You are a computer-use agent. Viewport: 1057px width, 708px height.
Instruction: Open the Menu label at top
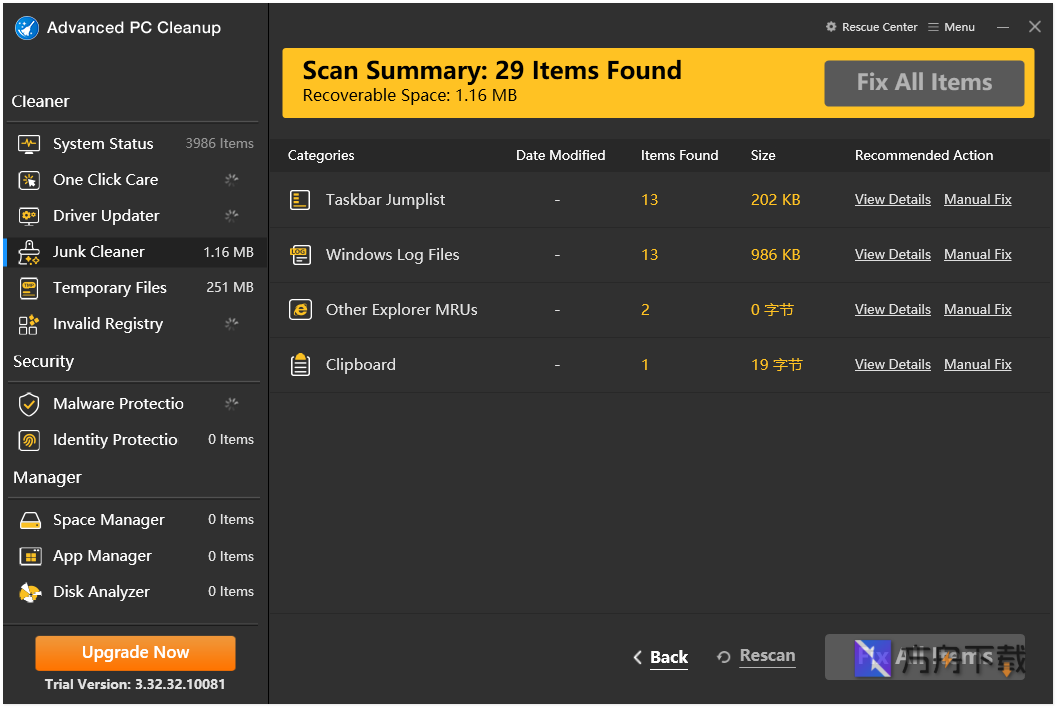coord(959,27)
